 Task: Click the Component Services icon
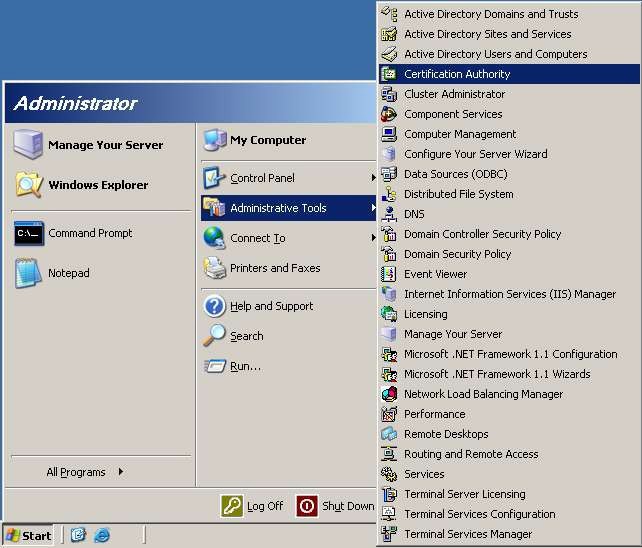[389, 114]
